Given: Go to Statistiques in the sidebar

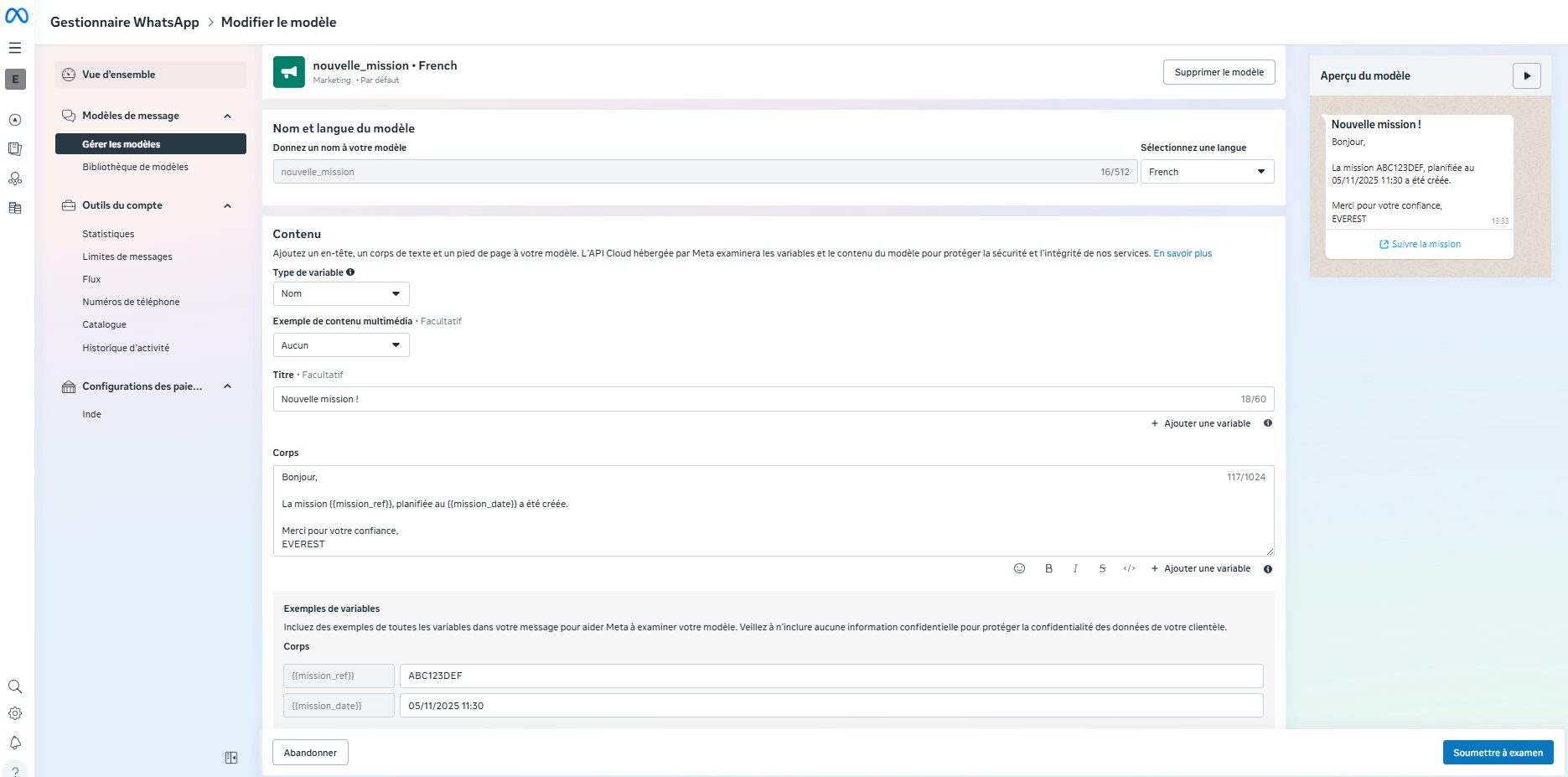Looking at the screenshot, I should [x=108, y=234].
